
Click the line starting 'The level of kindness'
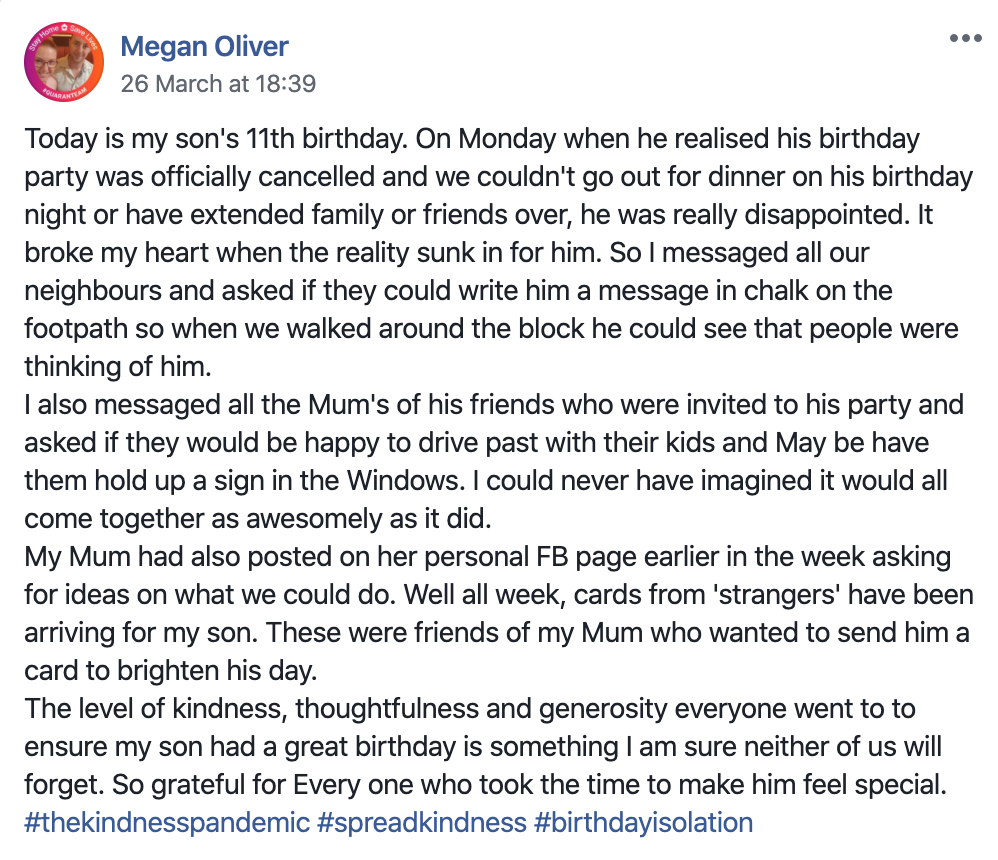click(x=470, y=708)
